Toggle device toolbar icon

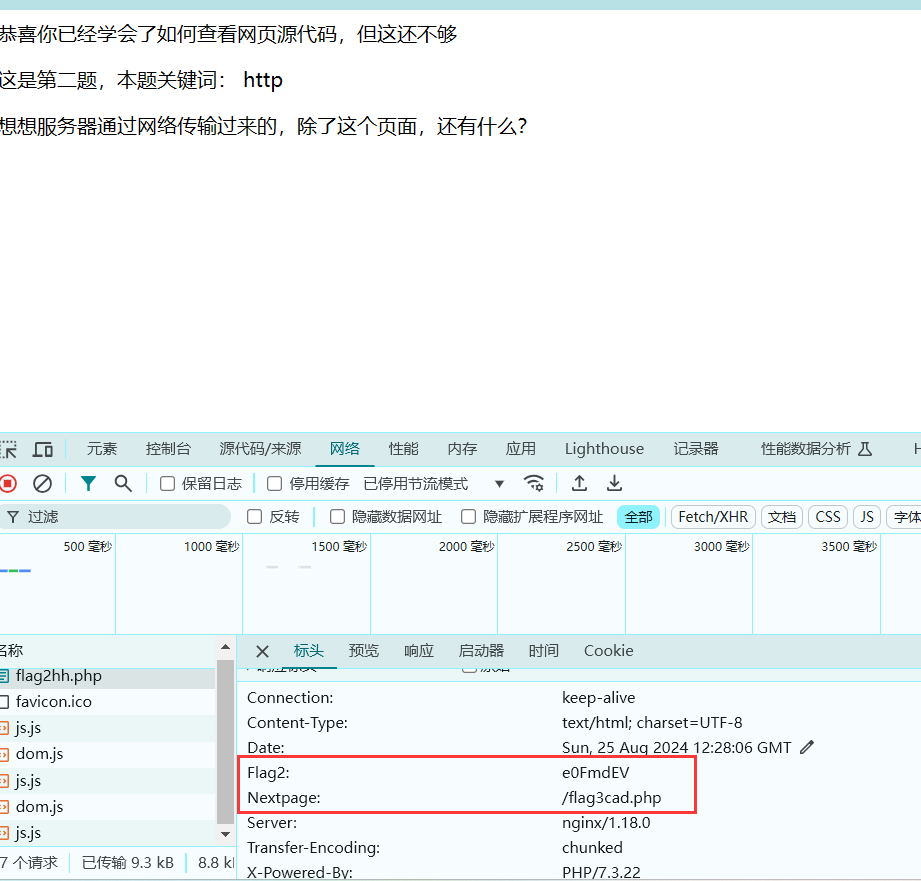click(x=43, y=449)
